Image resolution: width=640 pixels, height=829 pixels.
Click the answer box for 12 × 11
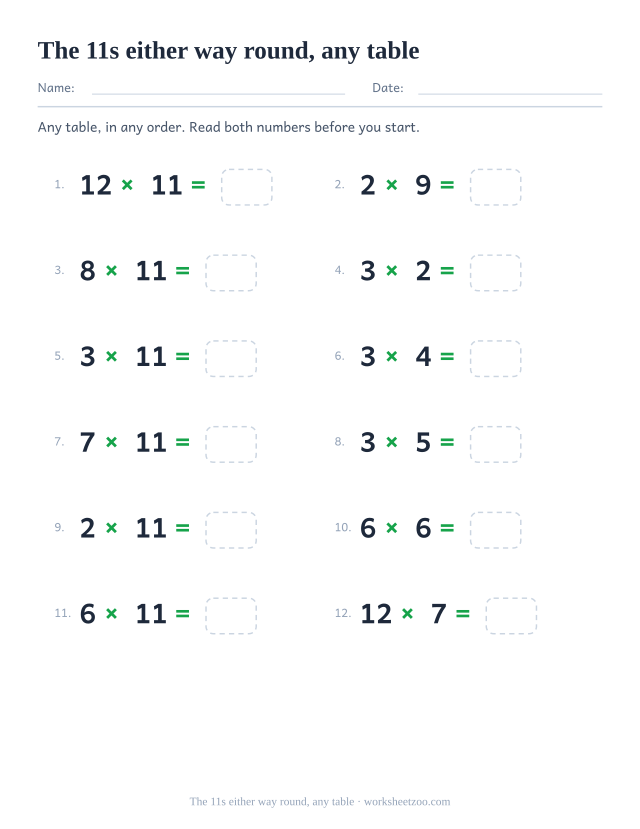(247, 187)
